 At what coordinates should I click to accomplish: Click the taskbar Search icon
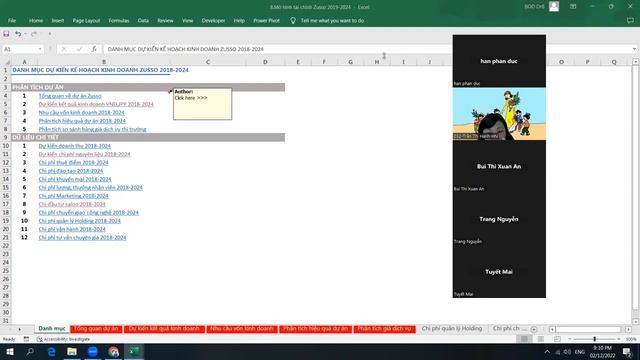tap(30, 351)
